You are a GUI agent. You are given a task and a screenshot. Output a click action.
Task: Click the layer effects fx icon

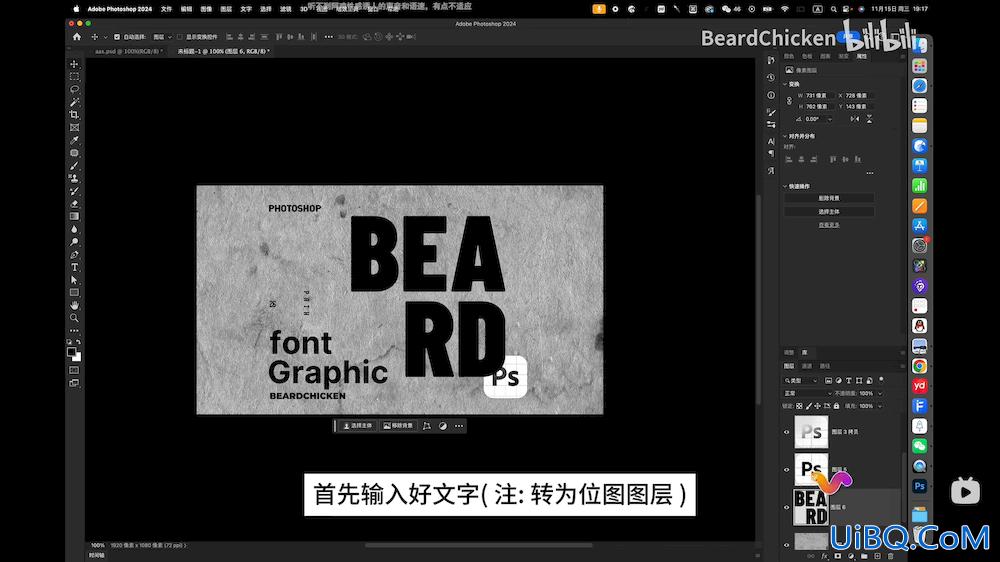click(825, 556)
